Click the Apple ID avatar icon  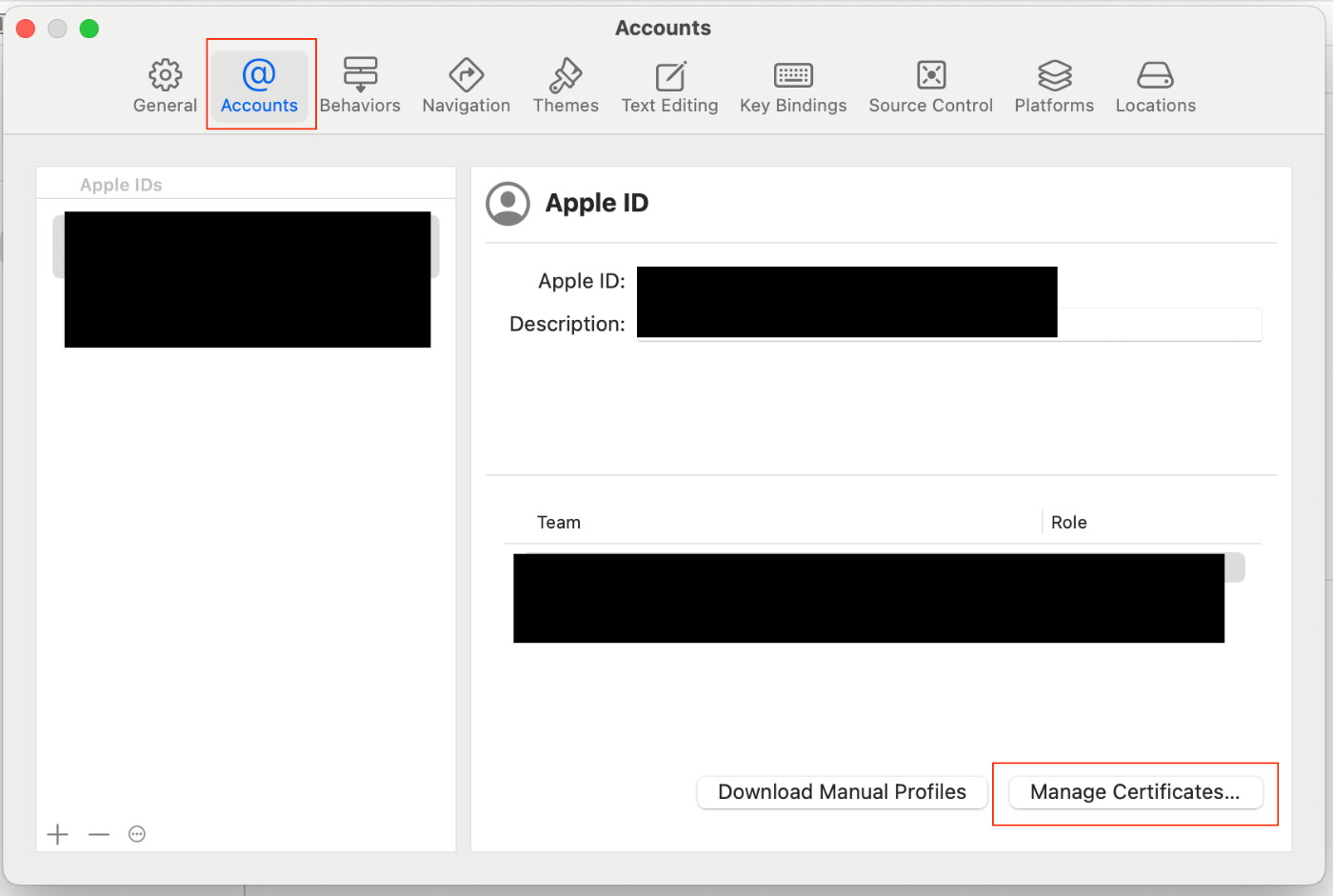tap(507, 204)
